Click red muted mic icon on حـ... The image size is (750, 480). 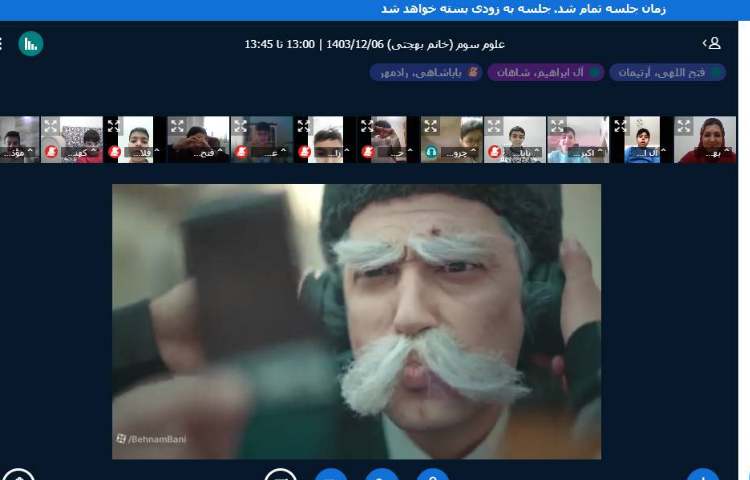368,152
